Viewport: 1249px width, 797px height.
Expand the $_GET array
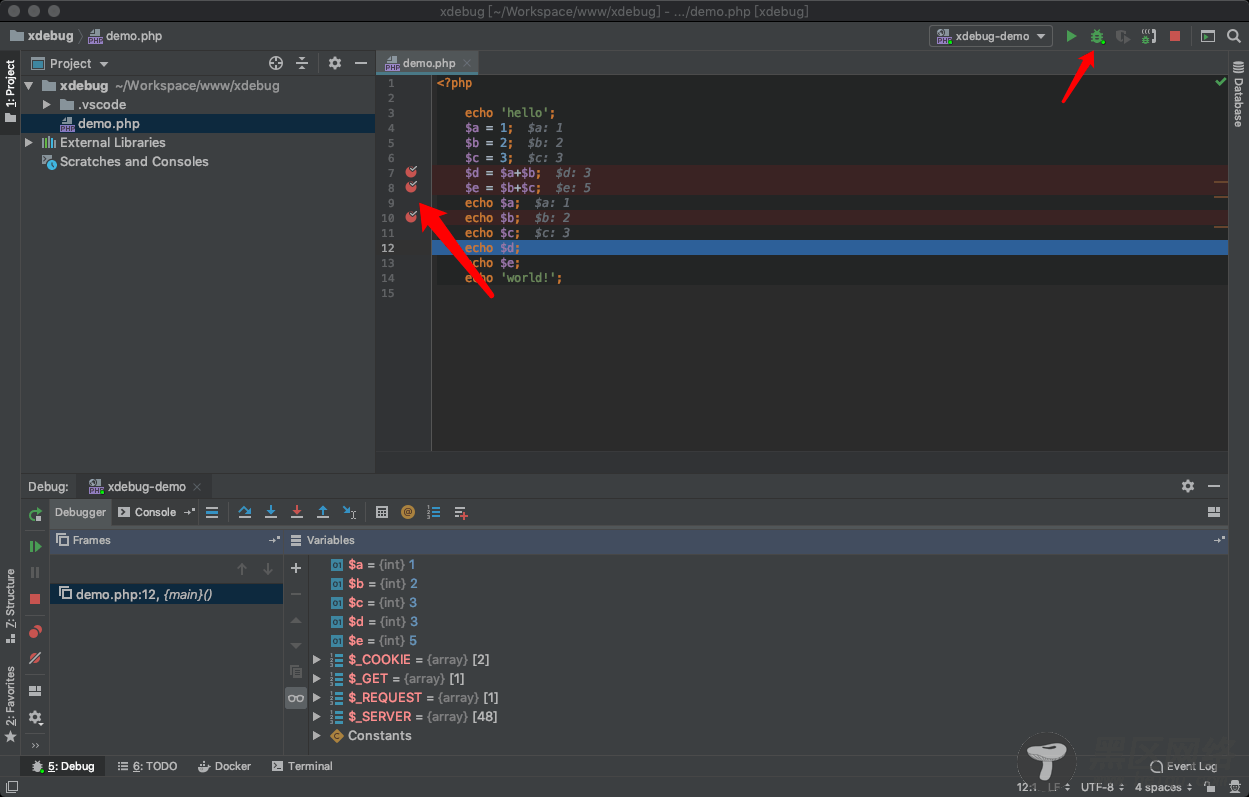317,679
